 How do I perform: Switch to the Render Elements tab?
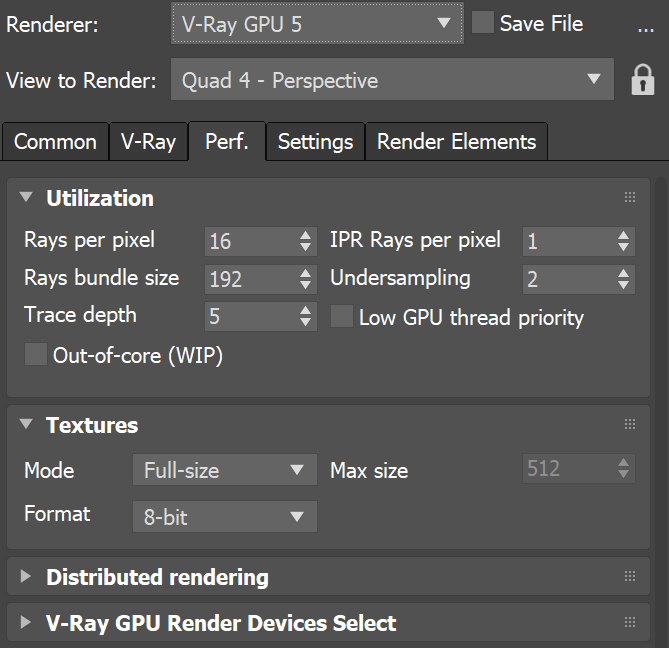point(456,142)
